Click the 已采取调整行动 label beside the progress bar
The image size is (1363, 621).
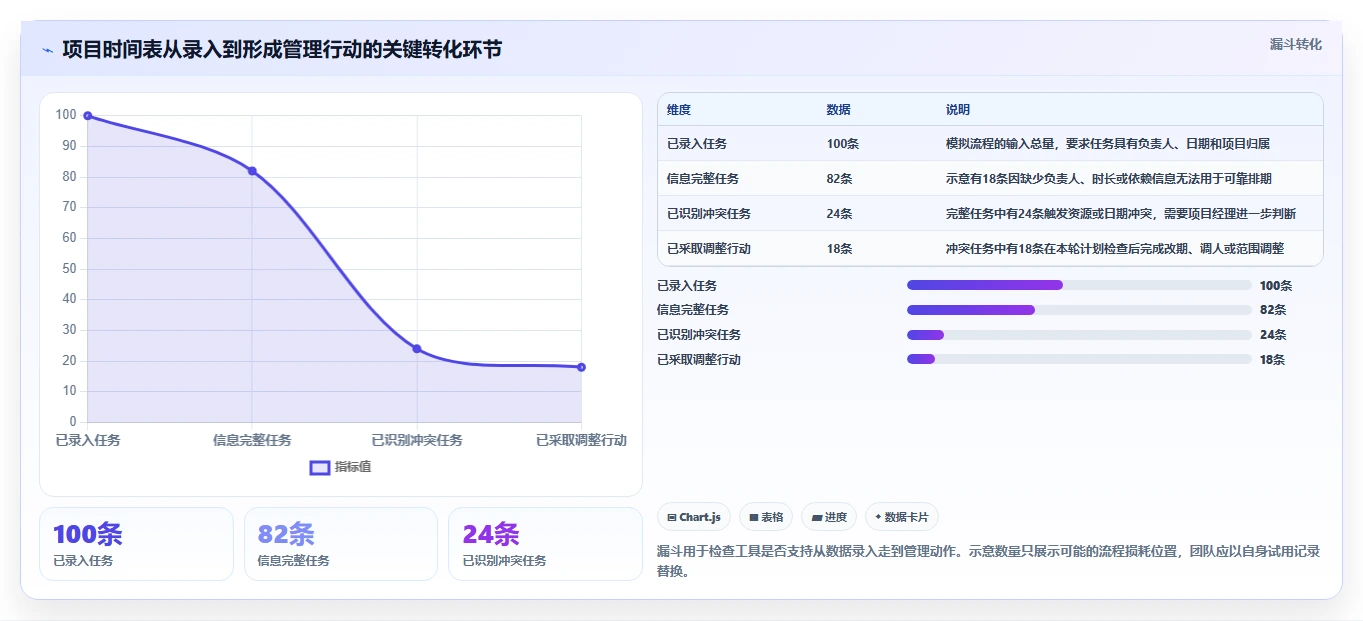pyautogui.click(x=699, y=360)
